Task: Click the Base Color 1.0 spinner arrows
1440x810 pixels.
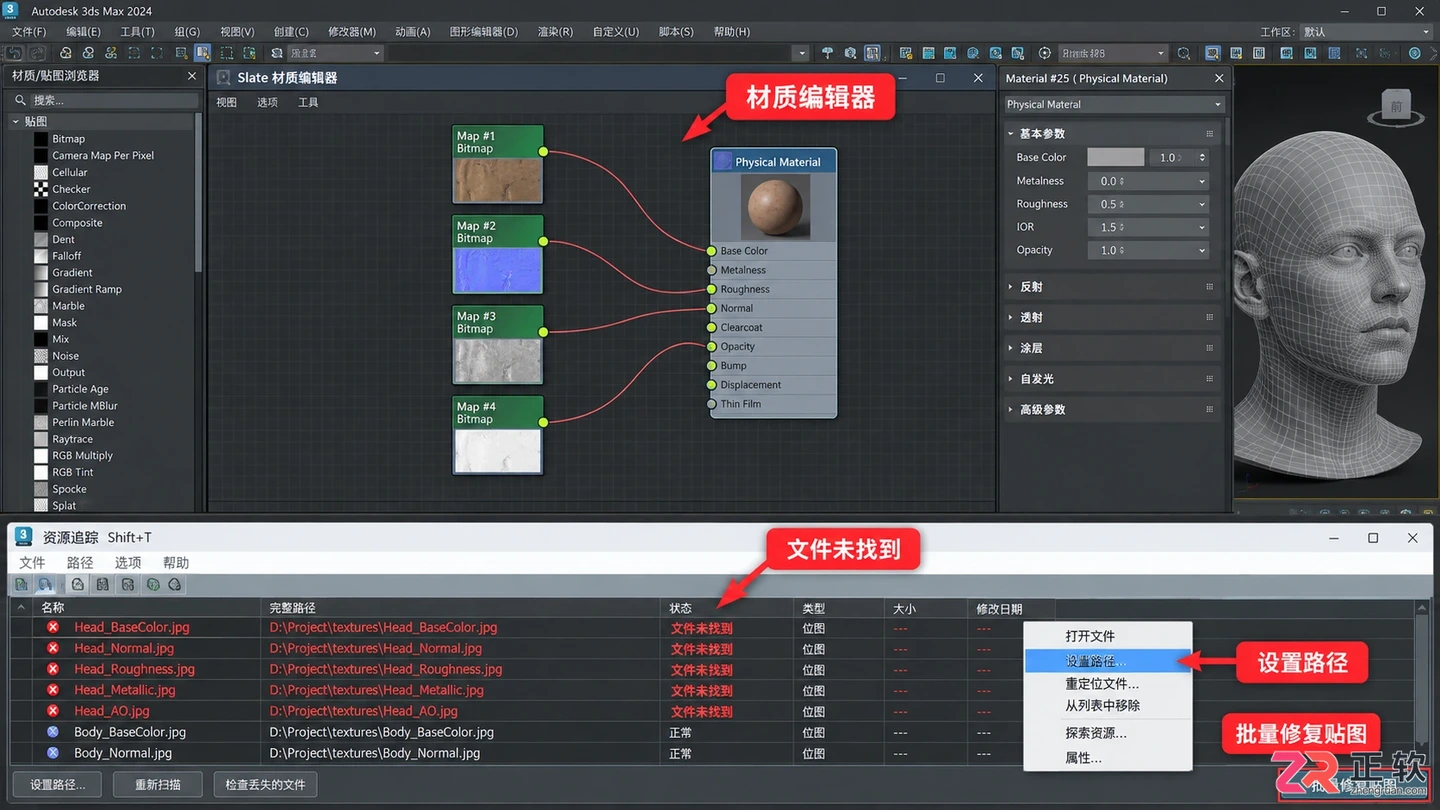Action: 1202,157
